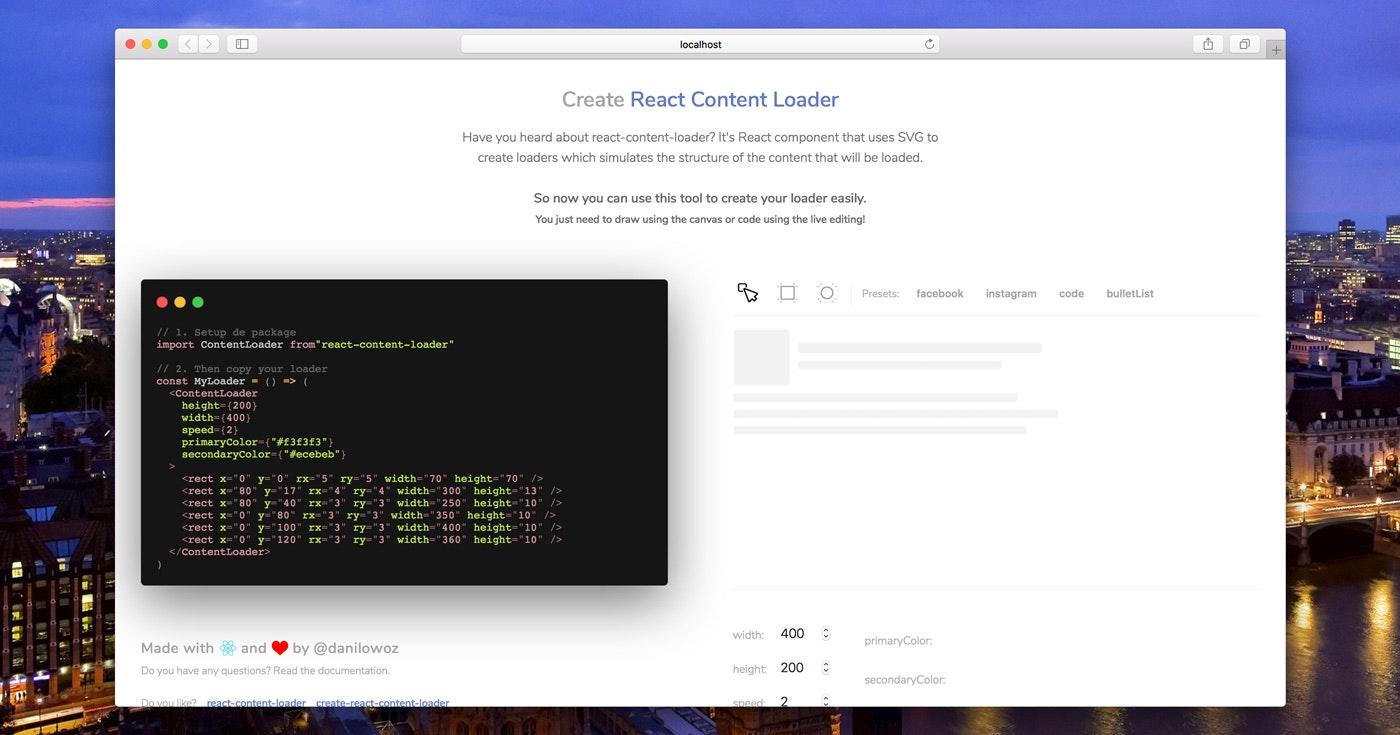Toggle Safari sidebar button
This screenshot has height=735, width=1400.
pos(242,44)
